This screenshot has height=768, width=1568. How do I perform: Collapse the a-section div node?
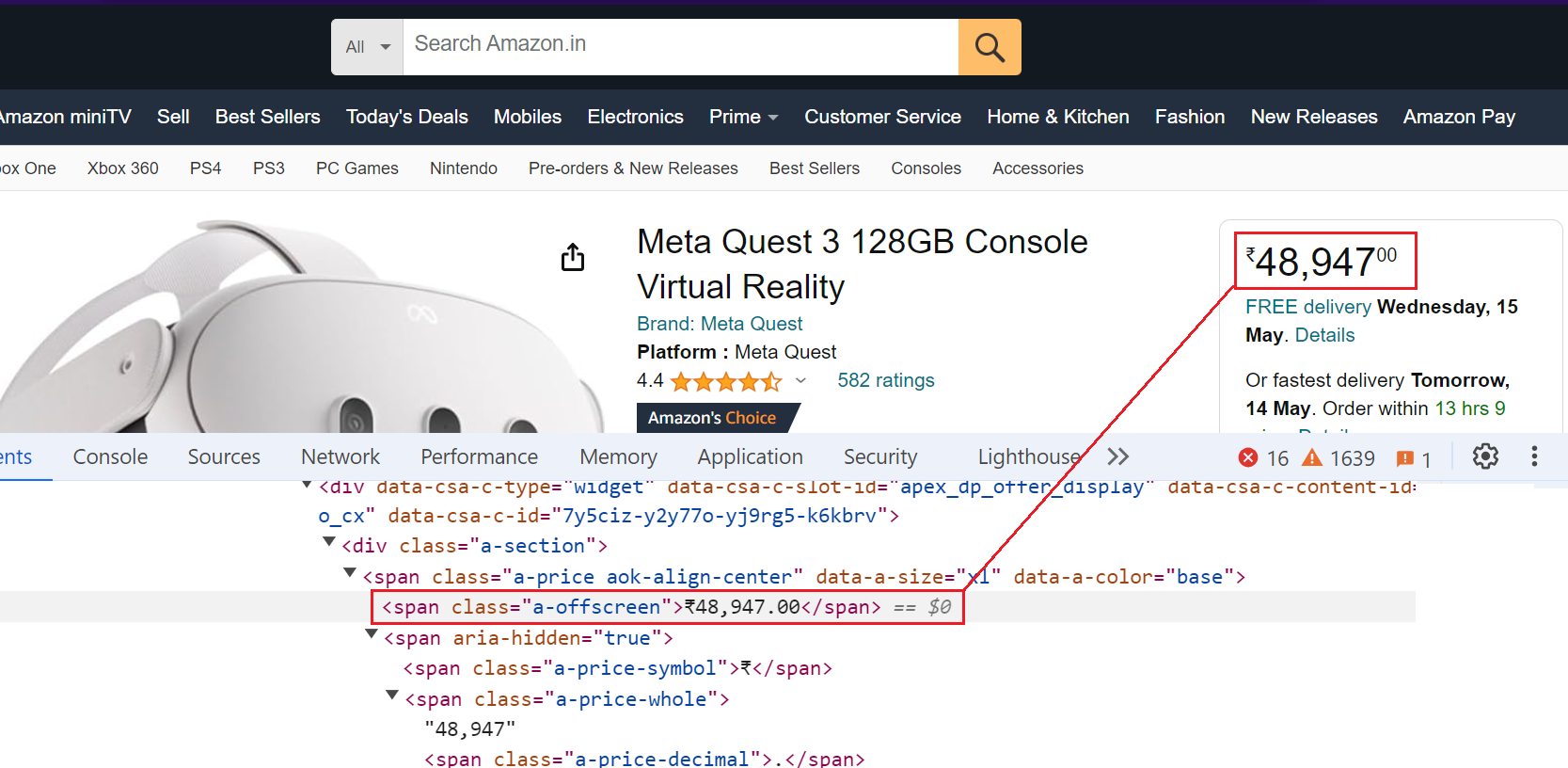coord(329,542)
